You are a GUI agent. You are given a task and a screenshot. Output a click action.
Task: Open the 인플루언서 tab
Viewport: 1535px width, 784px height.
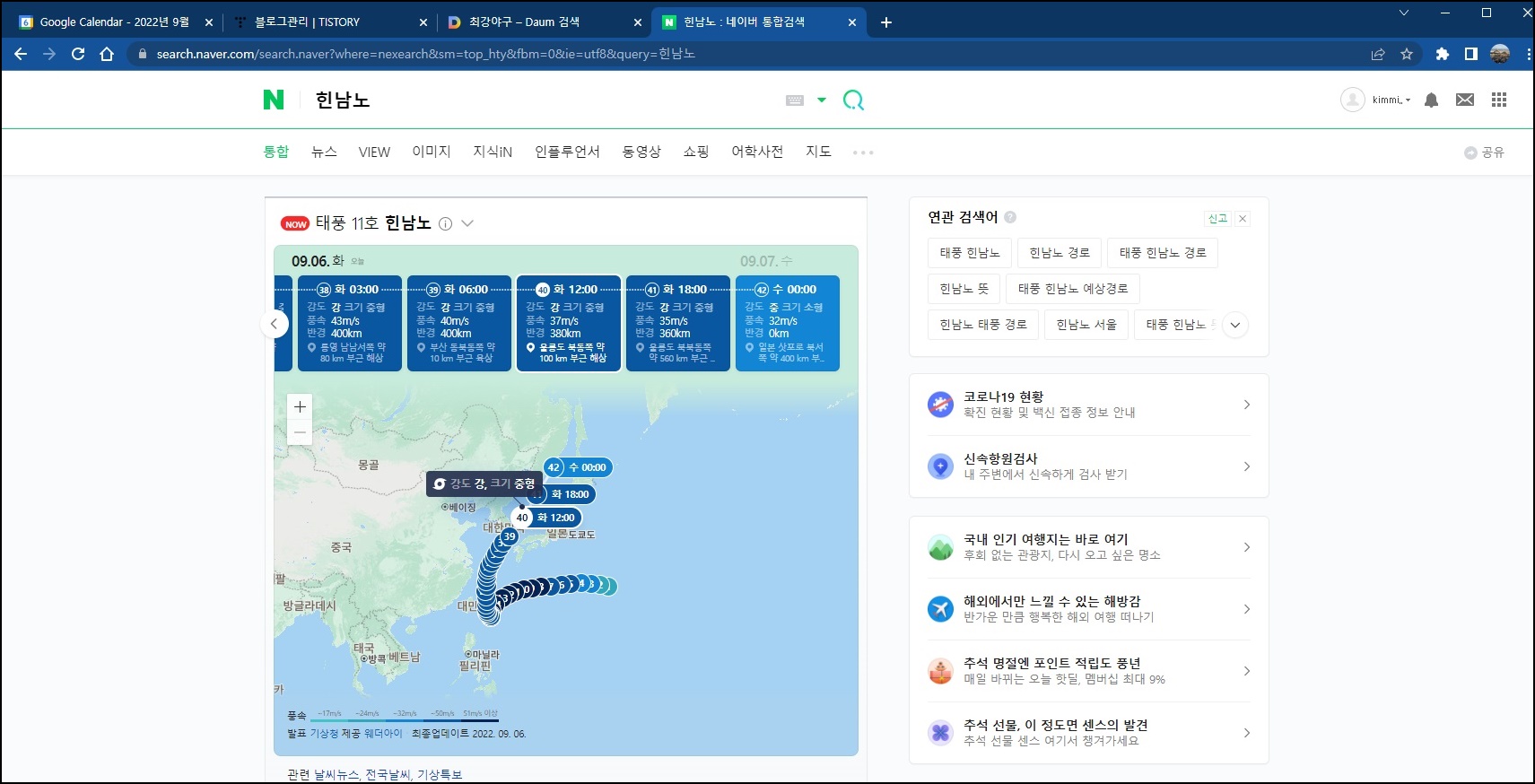click(x=567, y=152)
